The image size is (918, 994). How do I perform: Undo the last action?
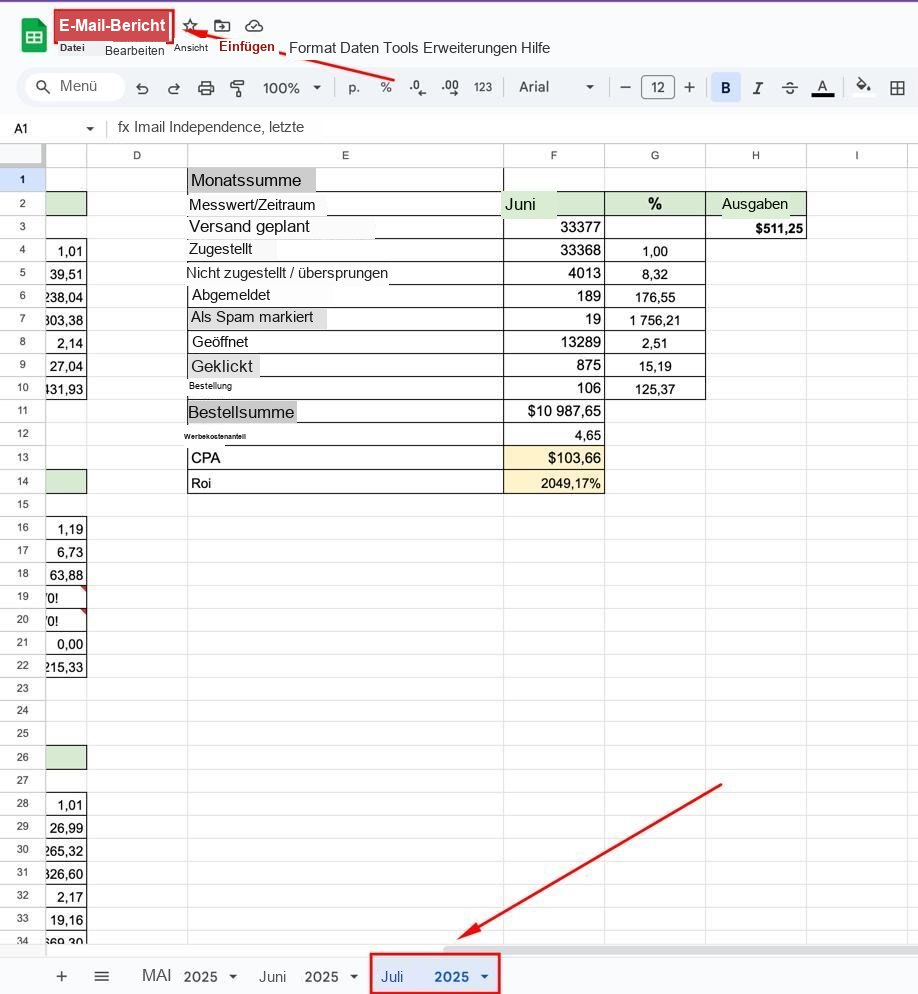point(142,88)
